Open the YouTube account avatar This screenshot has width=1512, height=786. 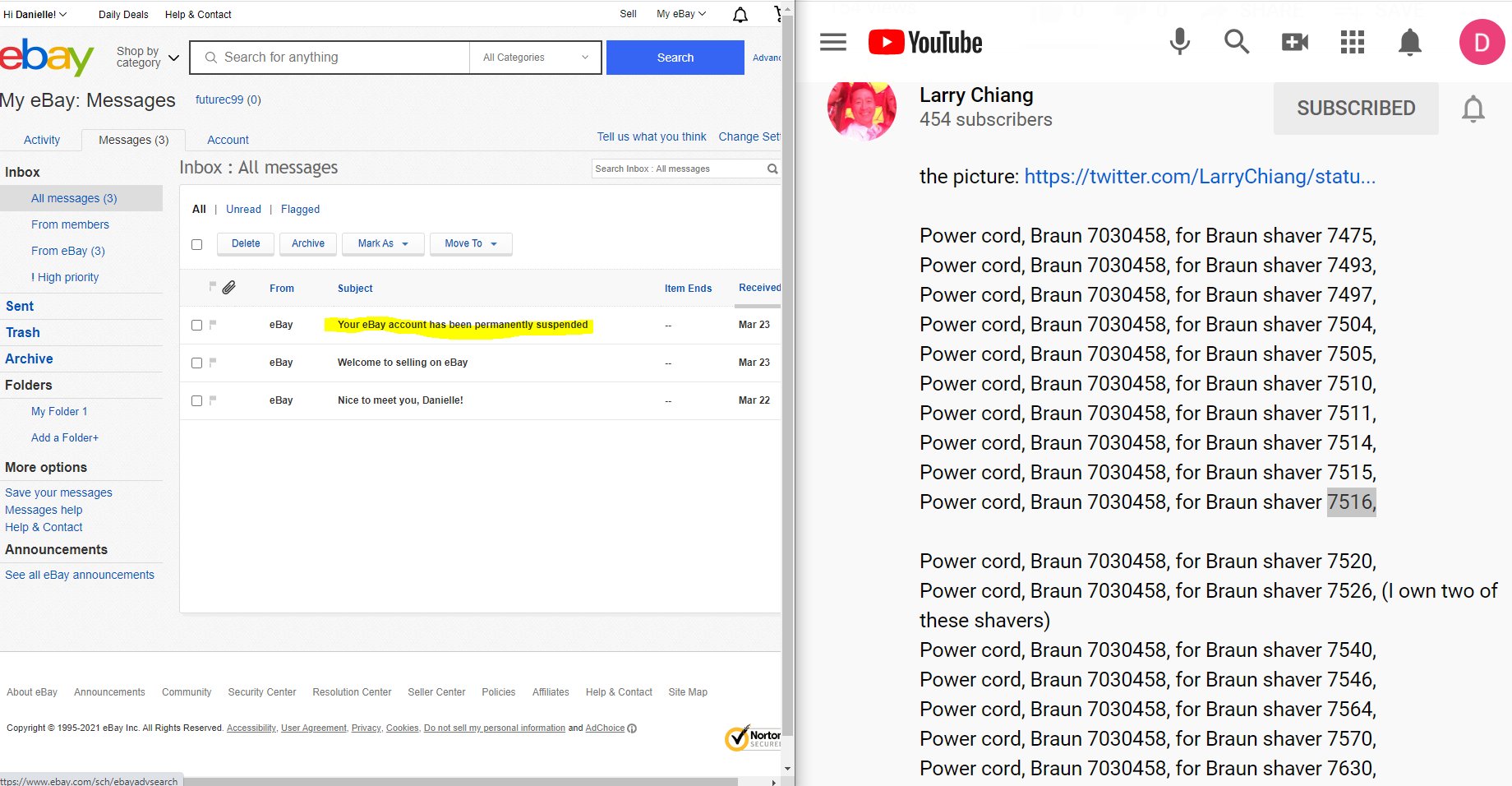coord(1481,42)
